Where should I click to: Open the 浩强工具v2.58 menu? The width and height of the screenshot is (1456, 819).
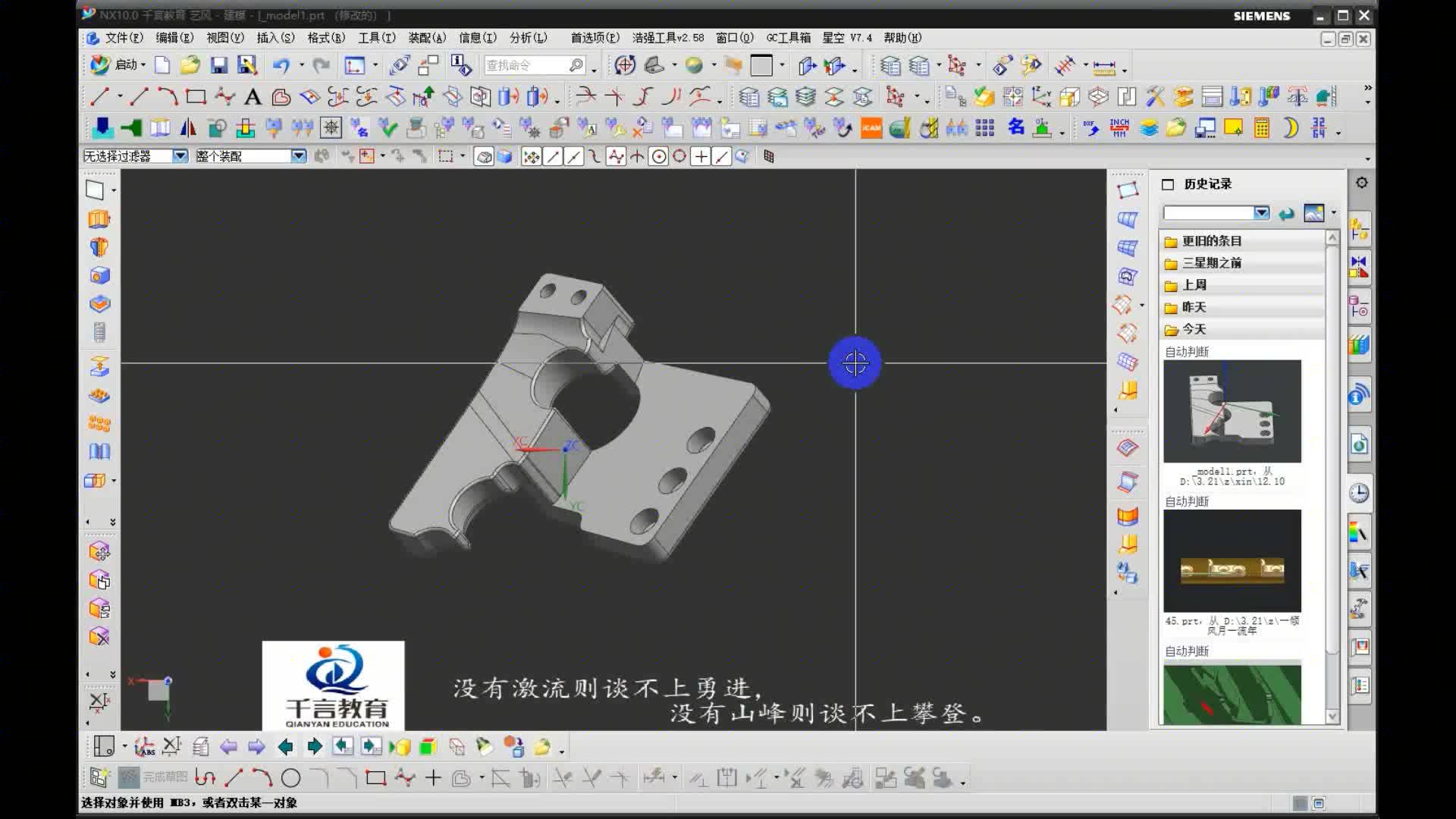[668, 38]
